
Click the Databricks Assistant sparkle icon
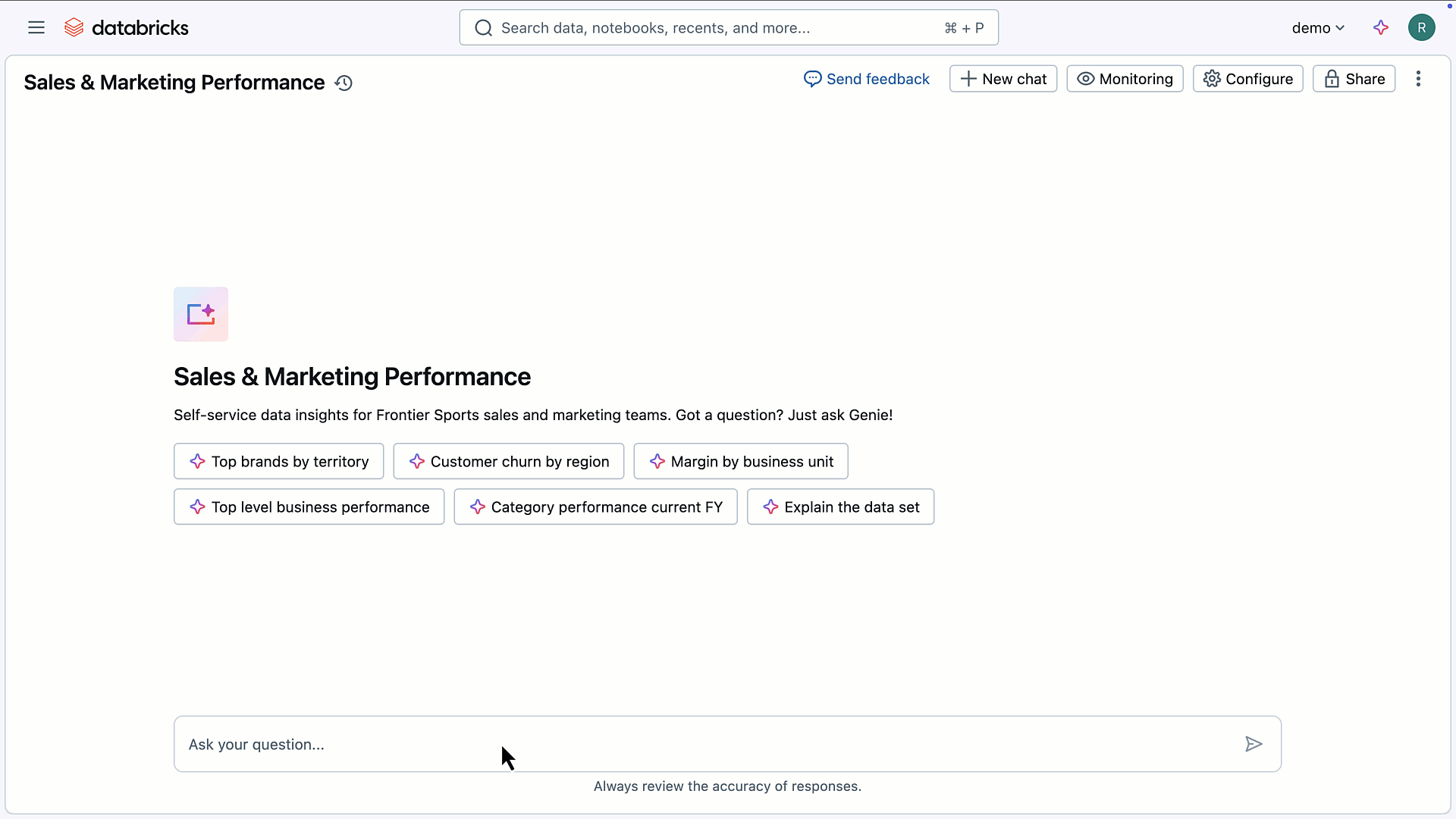click(1381, 28)
